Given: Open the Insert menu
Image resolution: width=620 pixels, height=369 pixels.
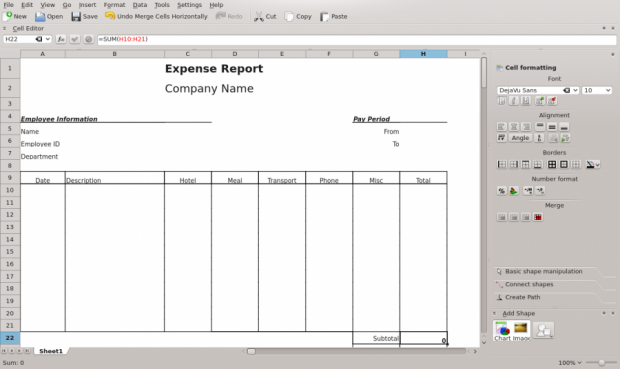Looking at the screenshot, I should pos(87,5).
